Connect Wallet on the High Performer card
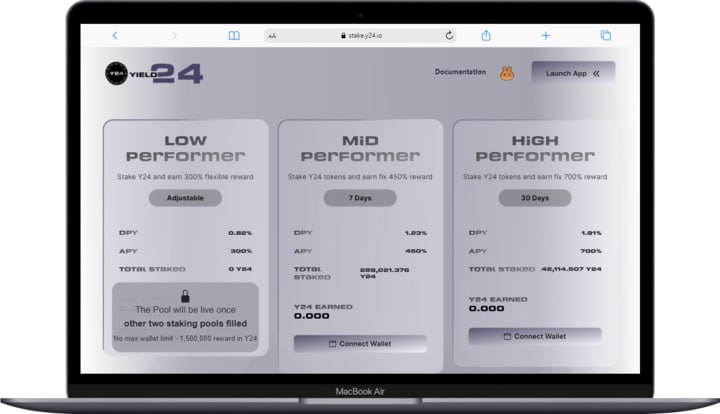 click(535, 336)
